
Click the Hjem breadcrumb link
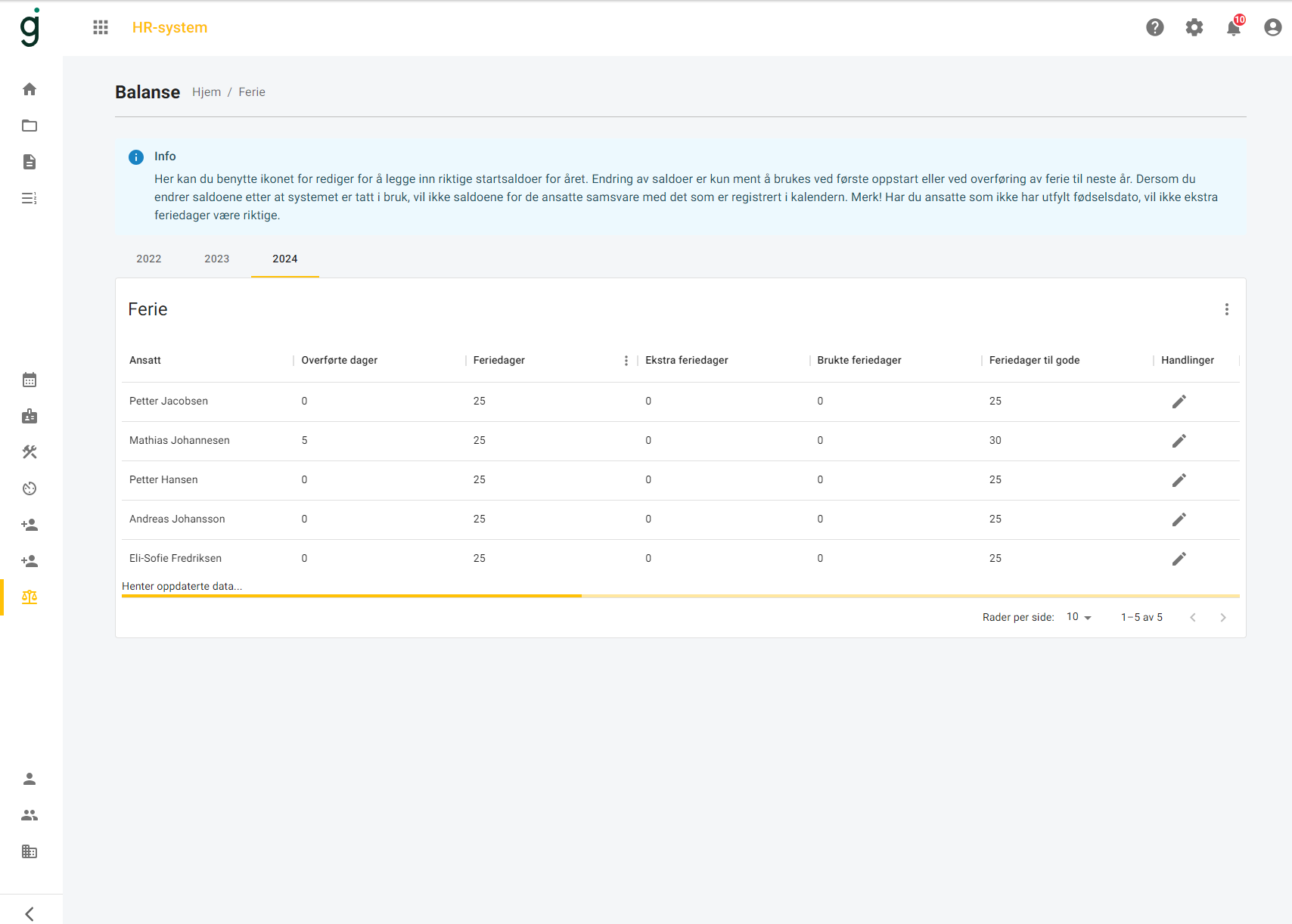coord(207,92)
